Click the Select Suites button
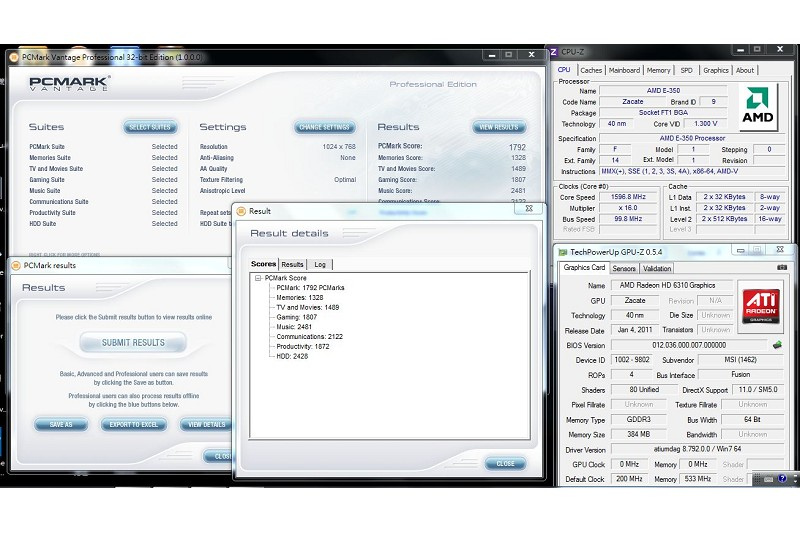The height and width of the screenshot is (533, 800). (x=150, y=127)
